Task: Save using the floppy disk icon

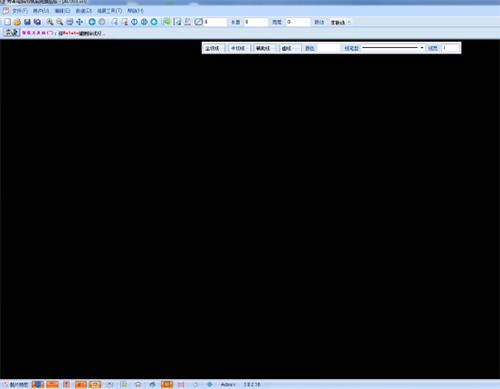Action: 27,22
